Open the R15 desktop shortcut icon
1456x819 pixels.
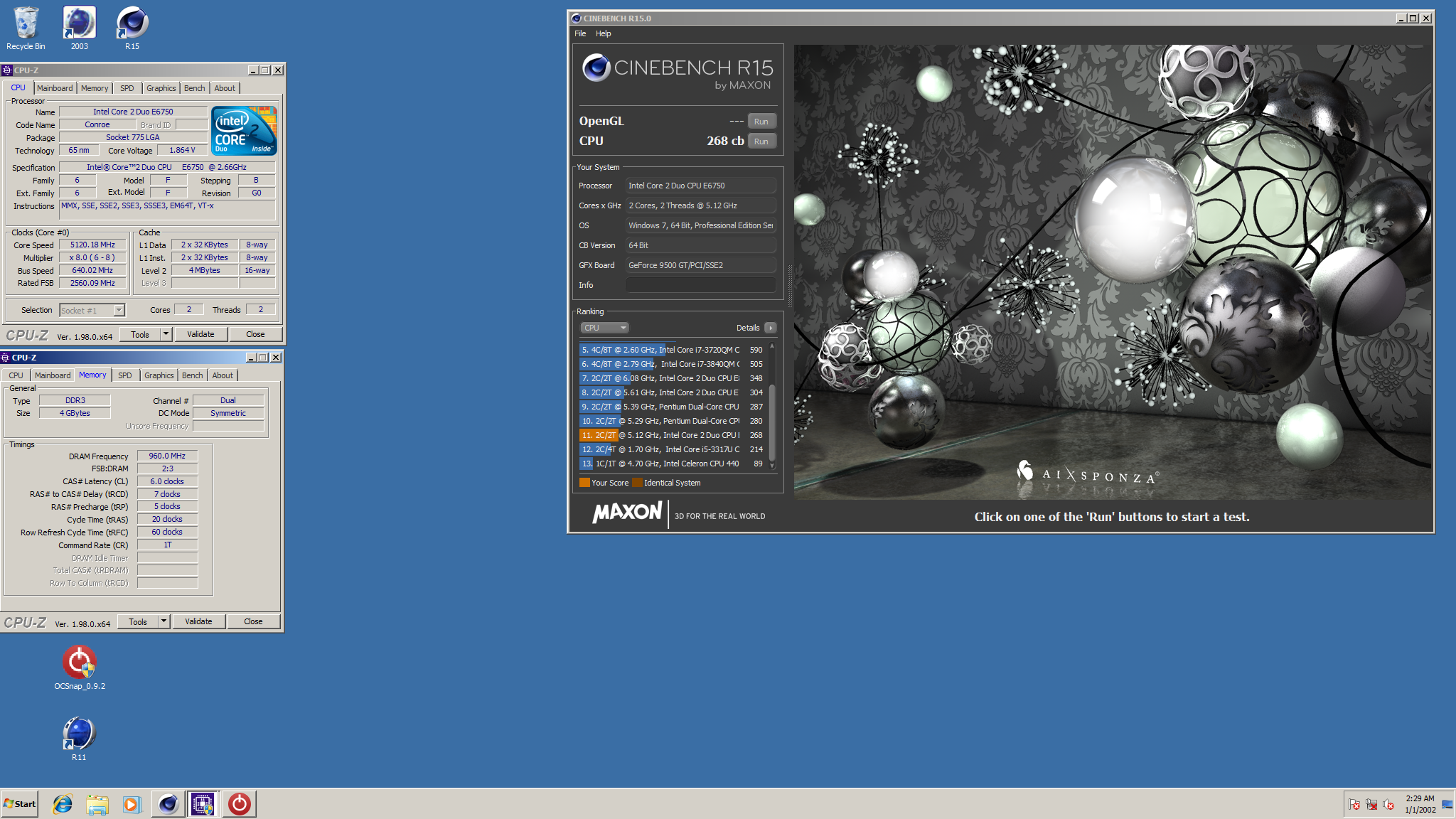tap(132, 28)
